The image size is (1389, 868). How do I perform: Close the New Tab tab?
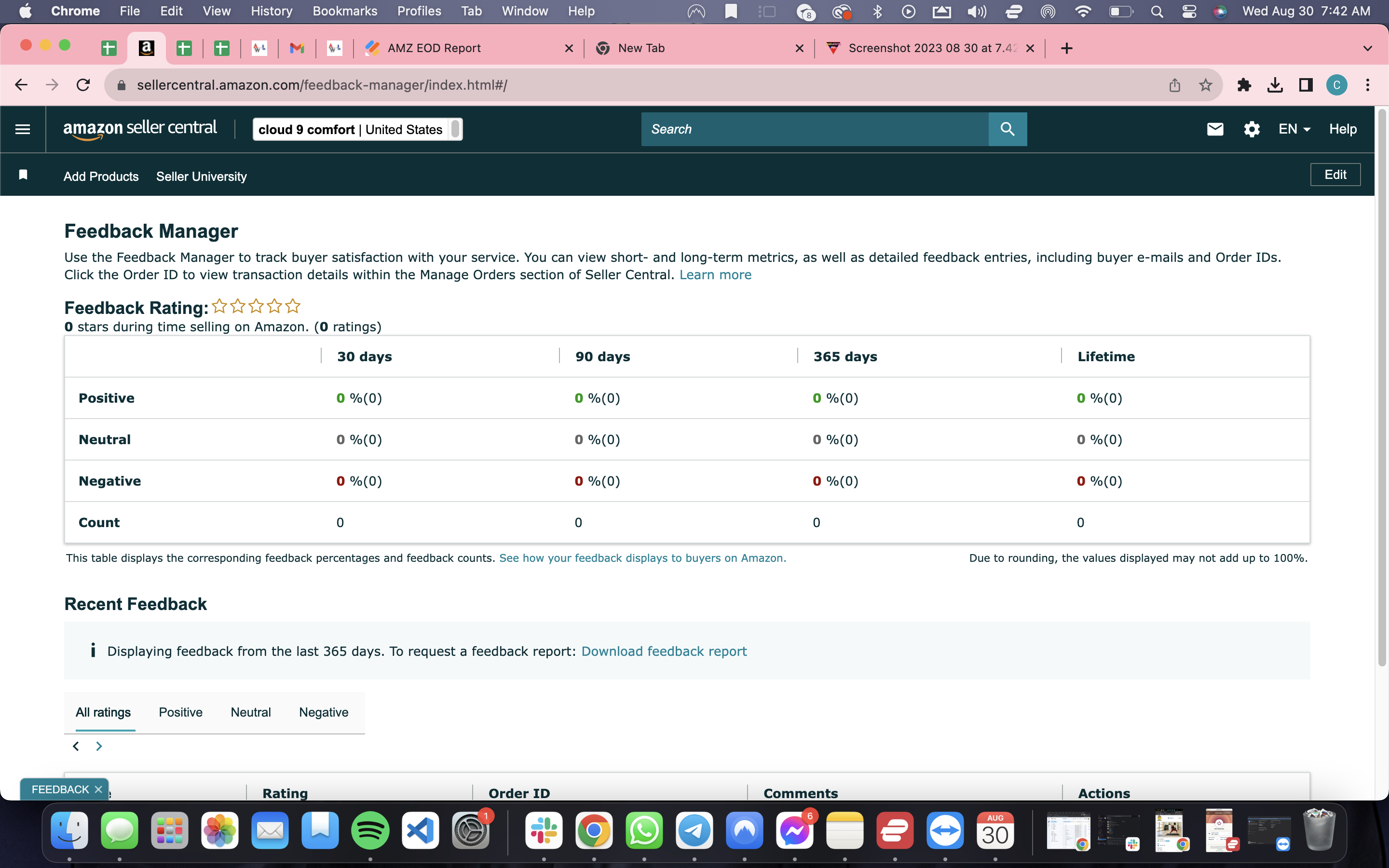pyautogui.click(x=800, y=48)
